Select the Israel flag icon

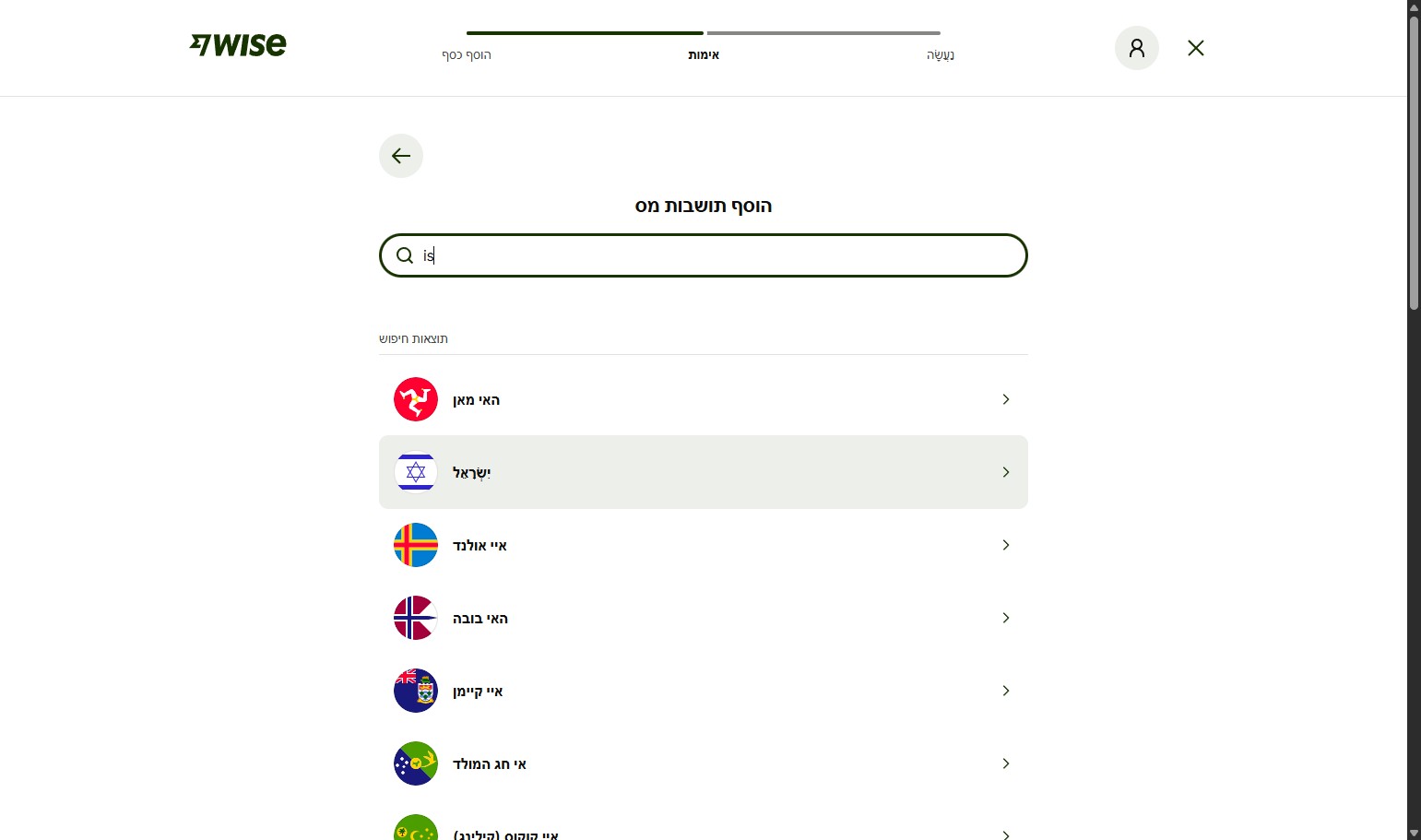point(416,472)
